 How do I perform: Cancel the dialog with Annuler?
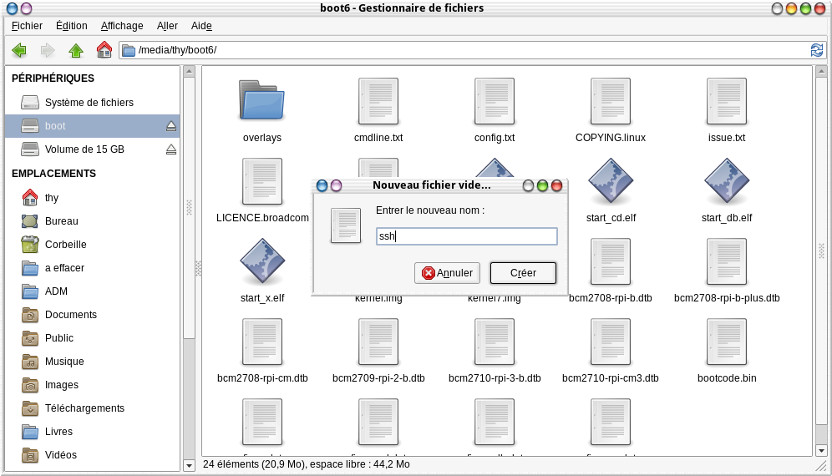[x=447, y=272]
